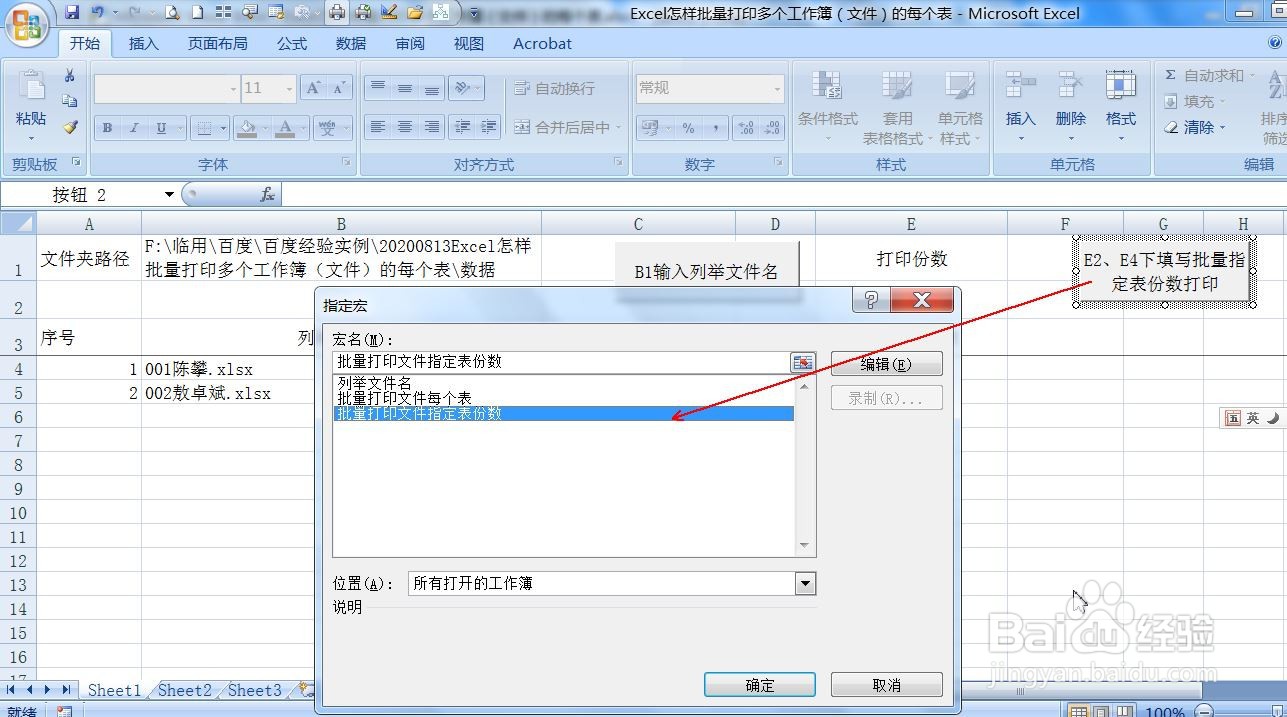The width and height of the screenshot is (1287, 717).
Task: Switch to the 视图 ribbon tab
Action: tap(469, 43)
